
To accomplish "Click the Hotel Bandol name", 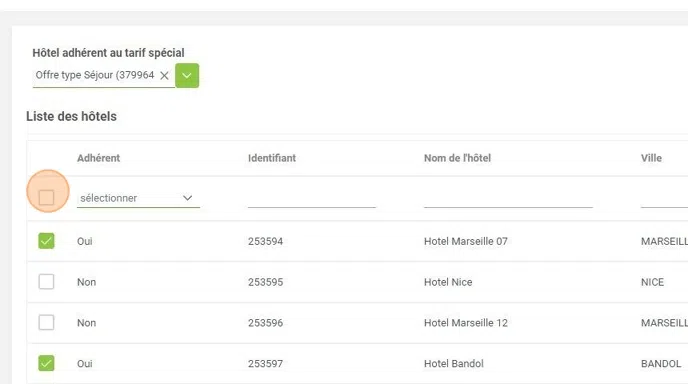I will (454, 364).
